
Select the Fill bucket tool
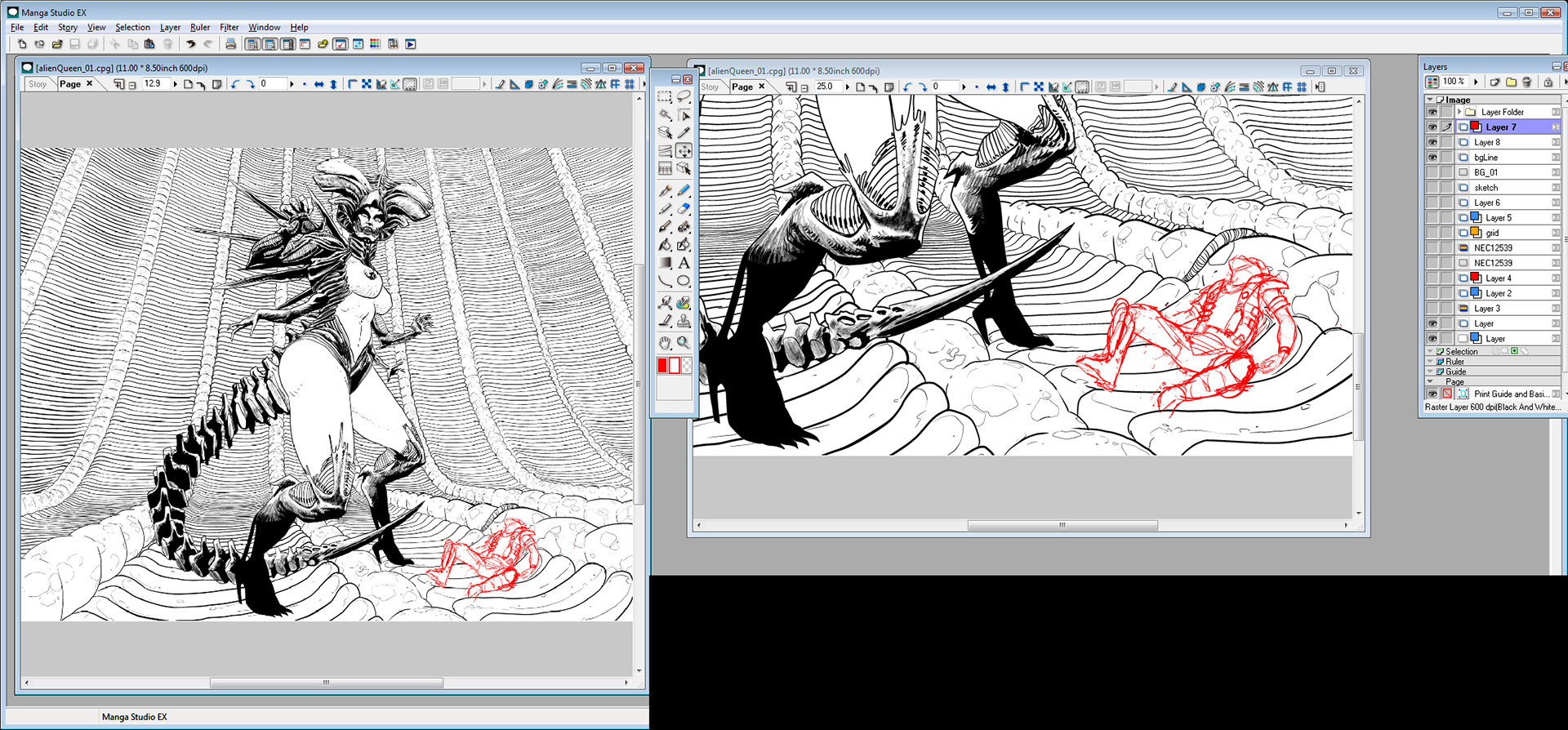tap(665, 244)
